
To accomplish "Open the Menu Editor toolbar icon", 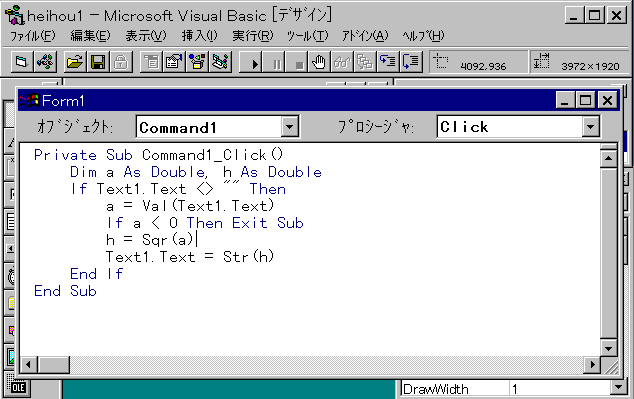I will [151, 62].
